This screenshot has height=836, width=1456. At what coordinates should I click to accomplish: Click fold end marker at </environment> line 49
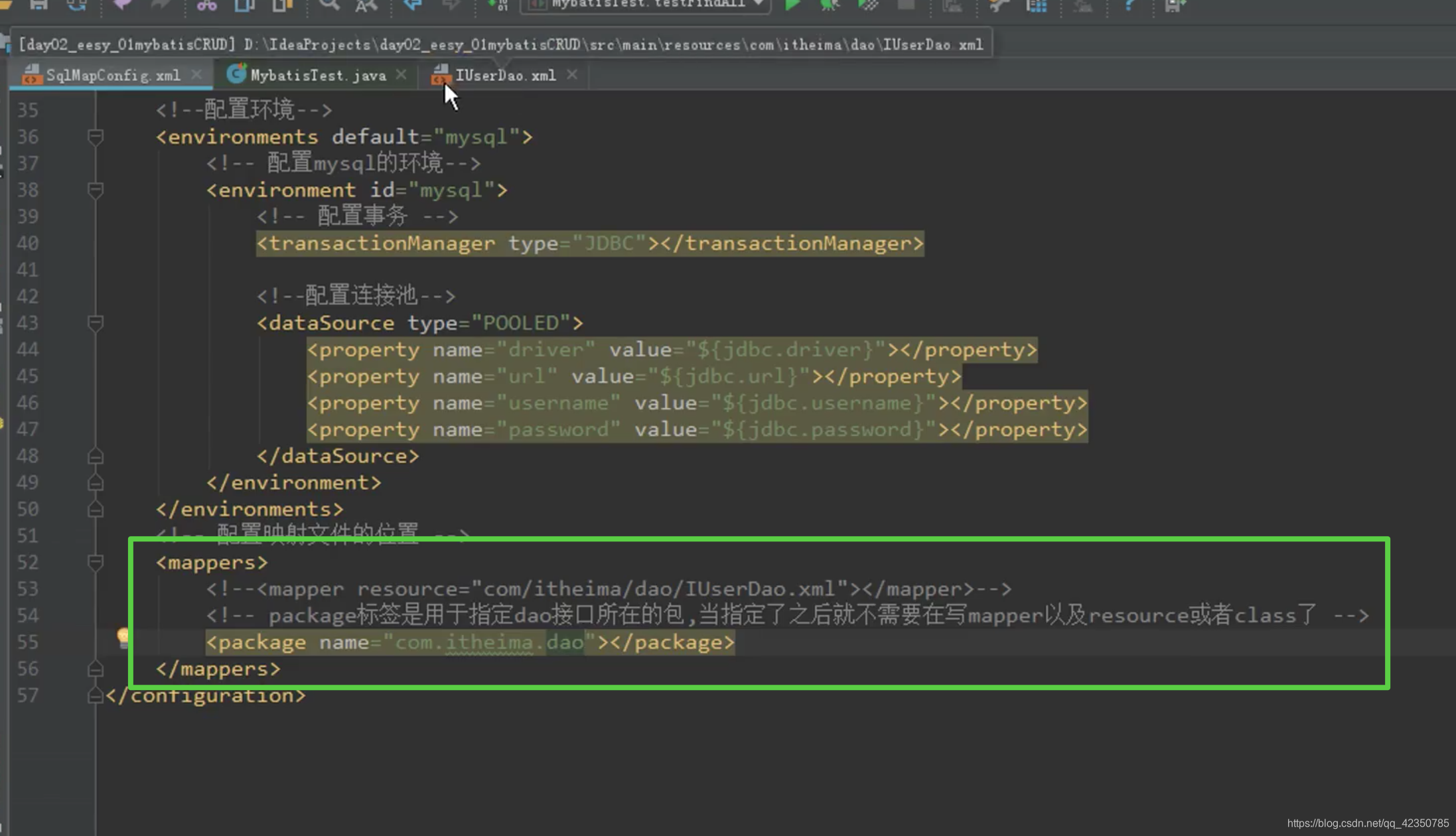(x=95, y=482)
